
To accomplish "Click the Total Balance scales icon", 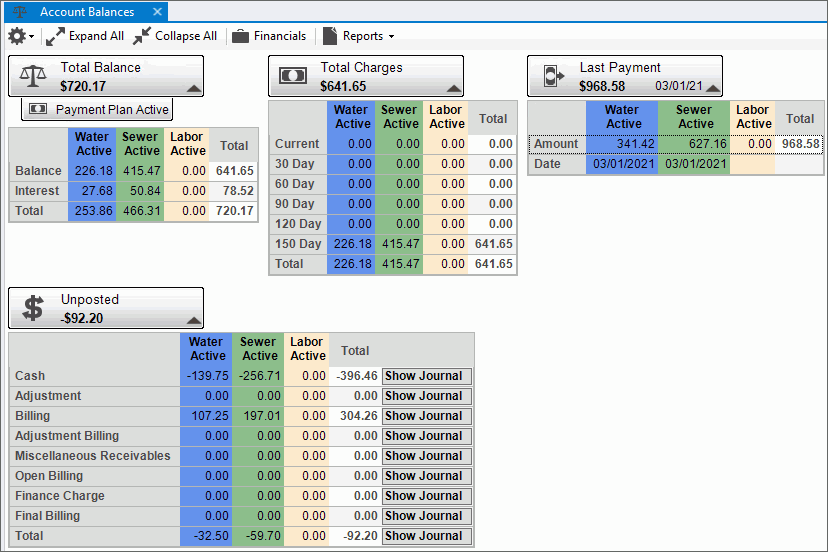I will (x=33, y=77).
